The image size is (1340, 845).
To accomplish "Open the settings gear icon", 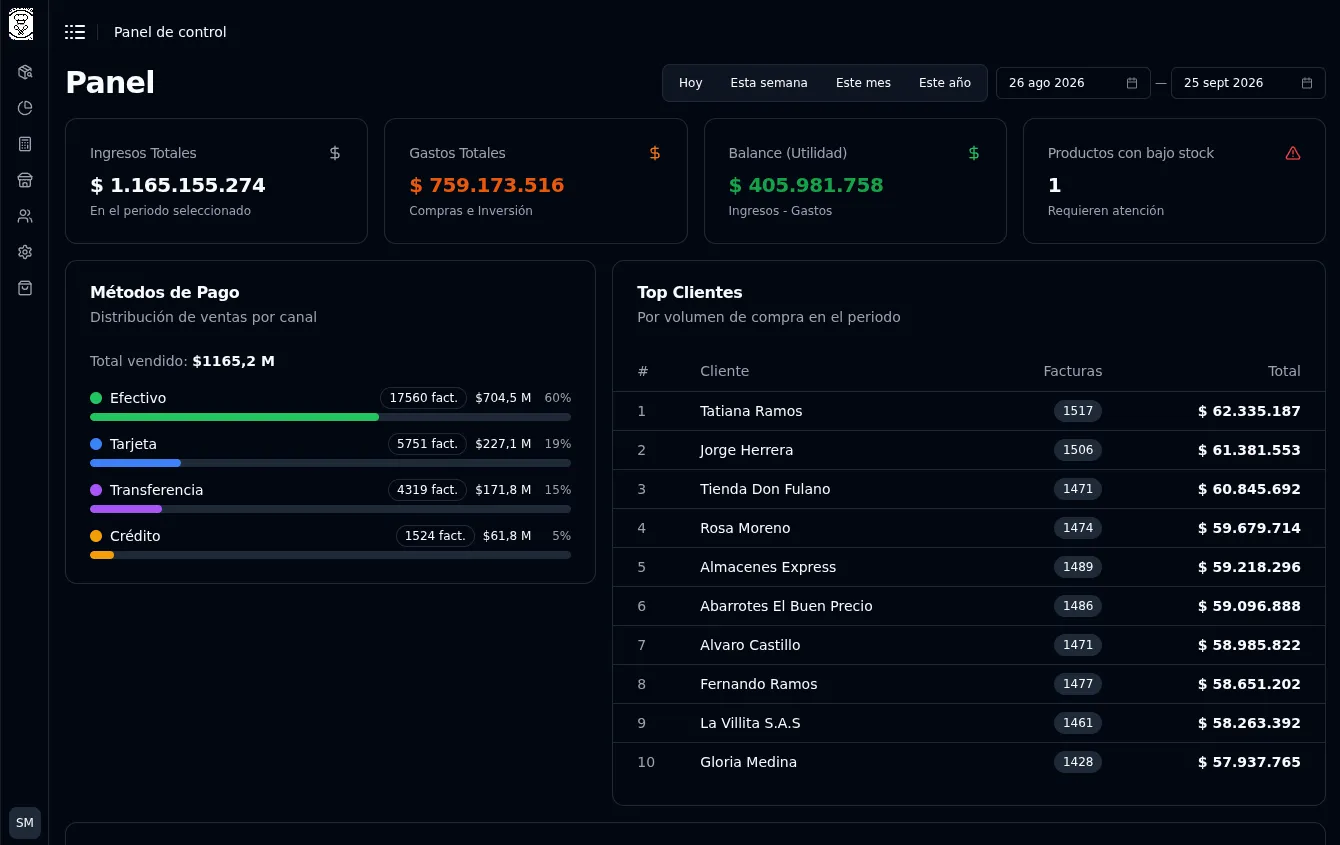I will coord(25,252).
